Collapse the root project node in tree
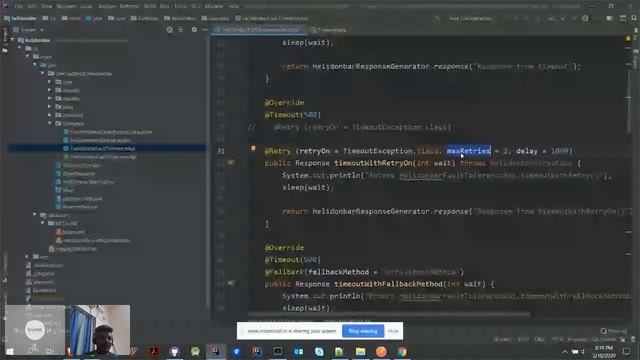The width and height of the screenshot is (640, 360). click(13, 40)
